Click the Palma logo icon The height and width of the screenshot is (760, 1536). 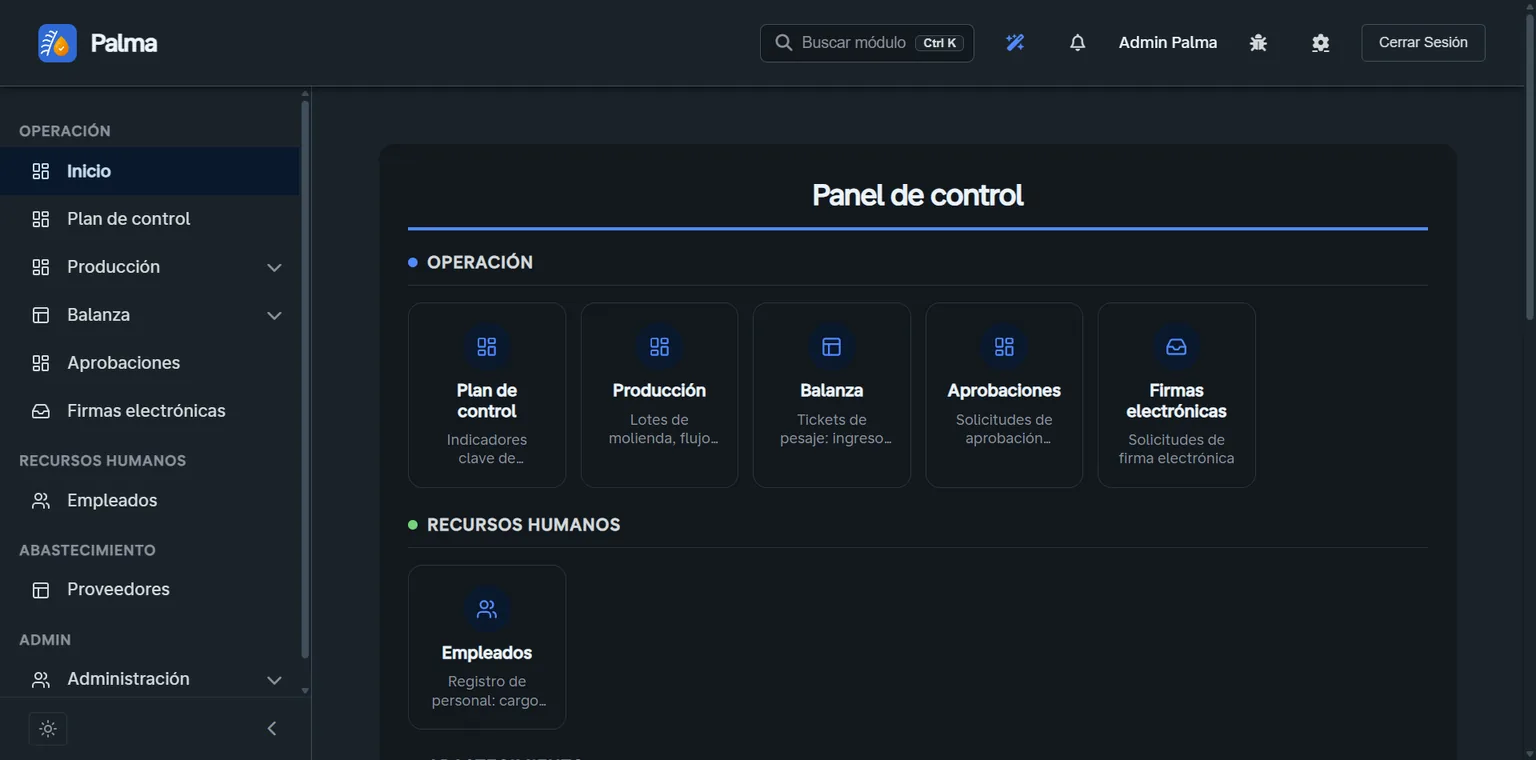(x=58, y=43)
